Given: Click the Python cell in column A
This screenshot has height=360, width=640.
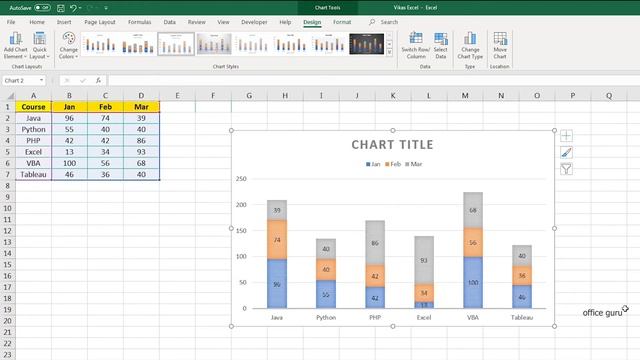Looking at the screenshot, I should [x=33, y=129].
